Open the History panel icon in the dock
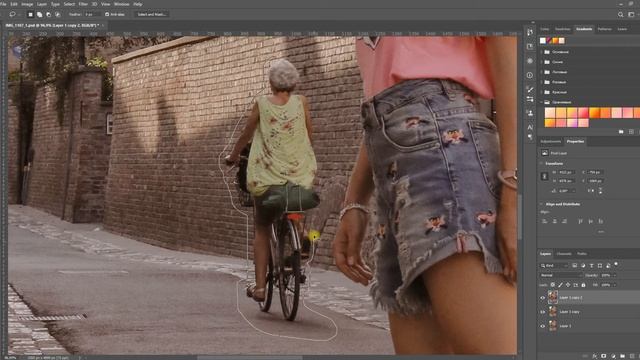Screen dimensions: 640x360 pos(530,32)
